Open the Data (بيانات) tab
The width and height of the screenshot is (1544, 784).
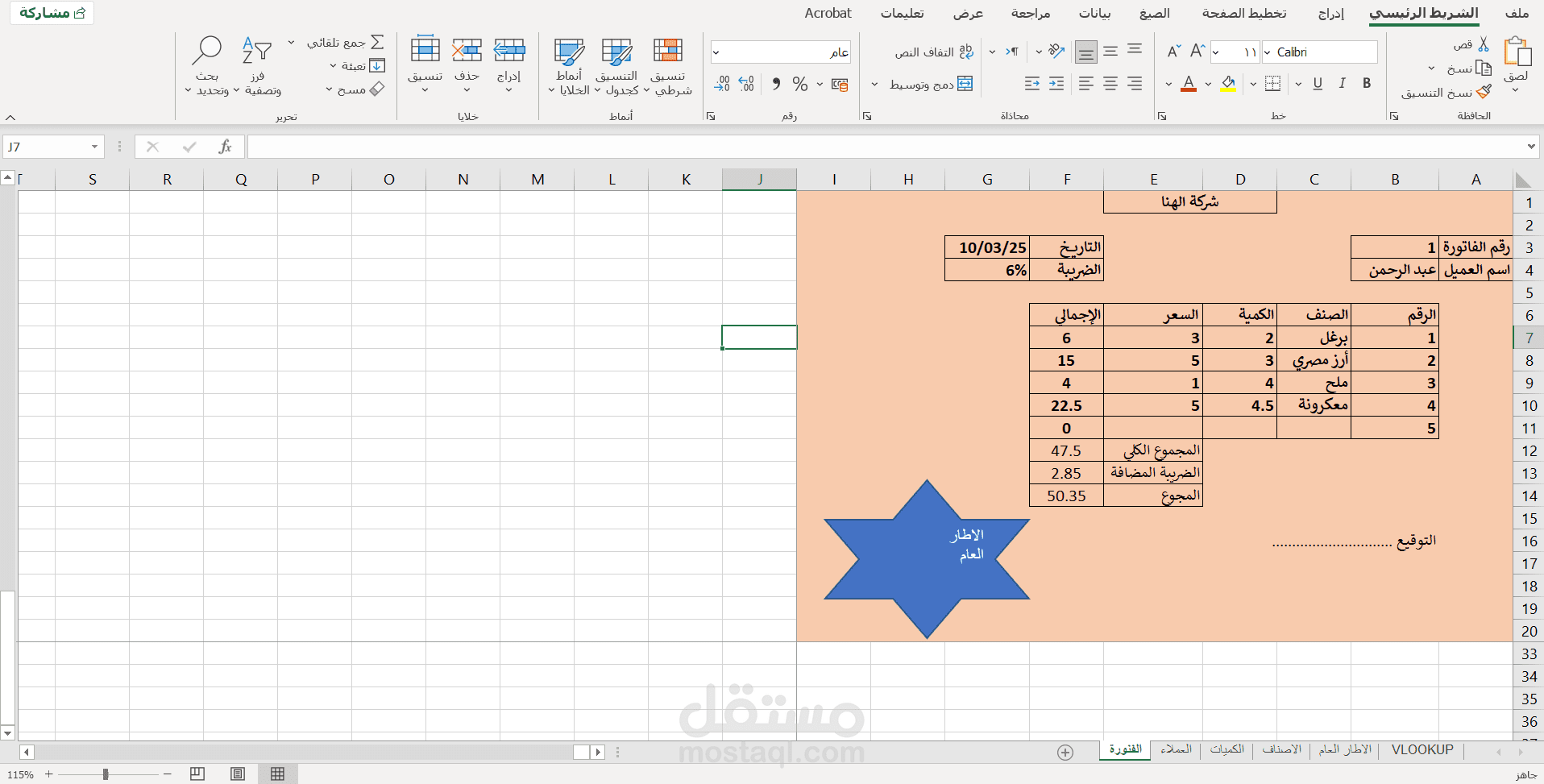[x=1094, y=13]
